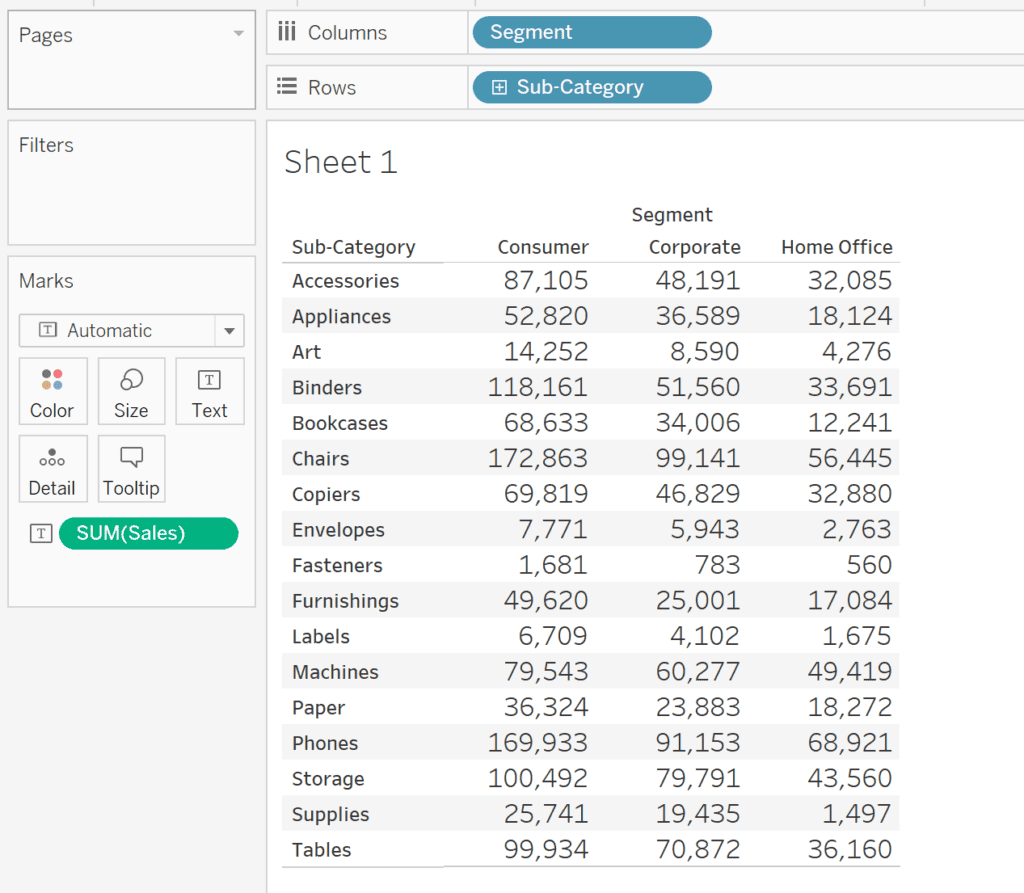Select the Home Office segment header
Image resolution: width=1024 pixels, height=893 pixels.
(836, 247)
